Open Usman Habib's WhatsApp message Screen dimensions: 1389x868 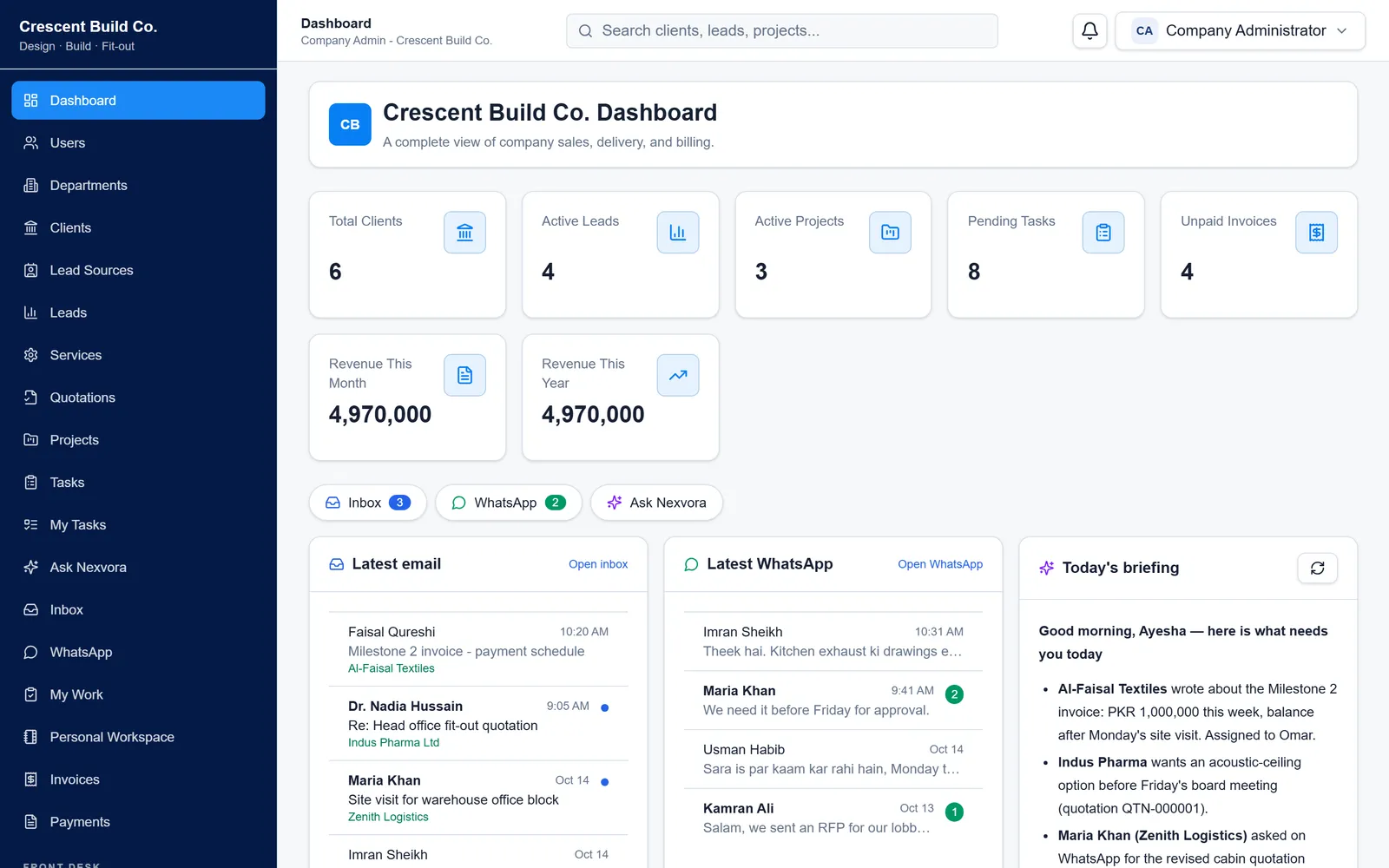pos(833,759)
